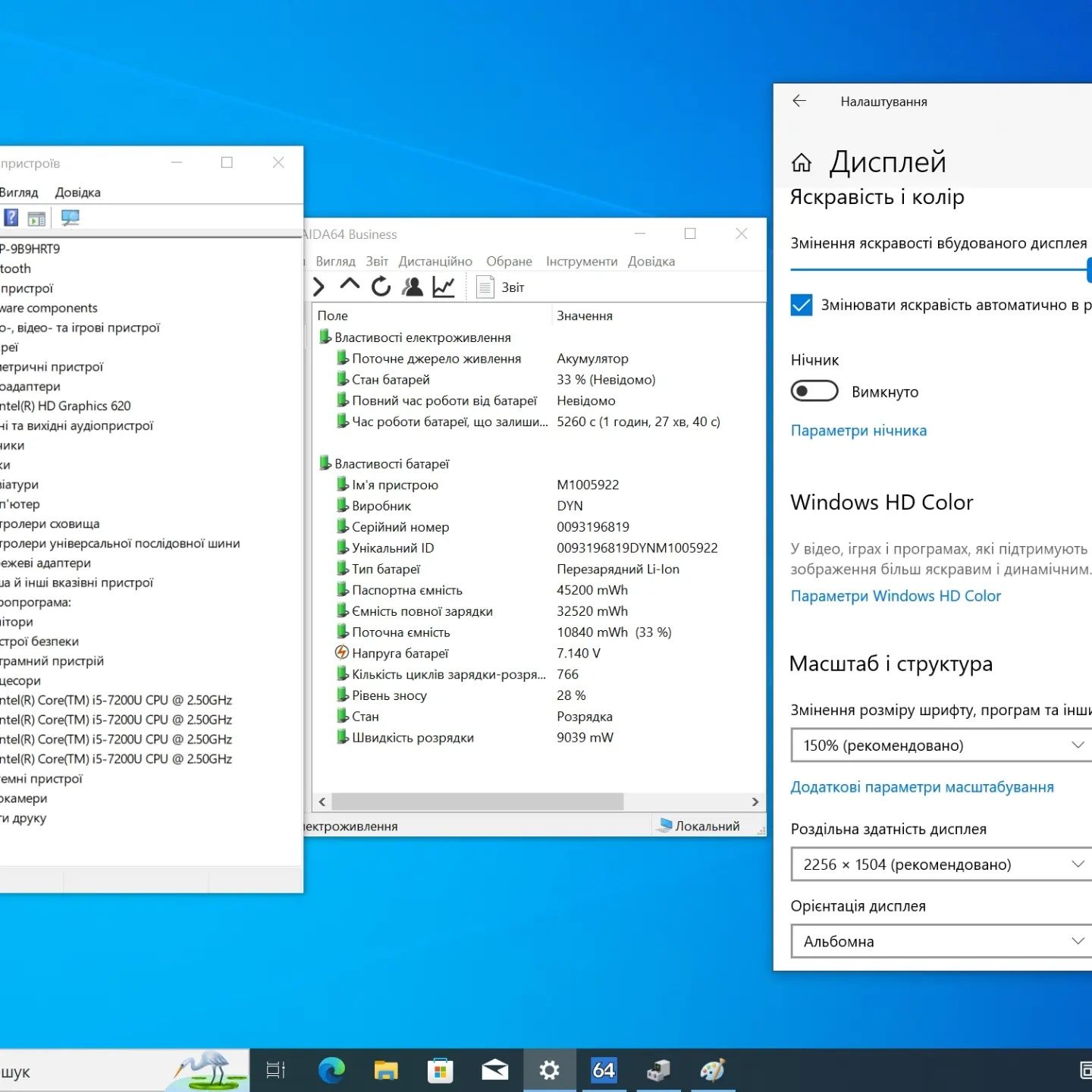The image size is (1092, 1092).
Task: Click the AIDA64 scrollbar left arrow
Action: click(x=322, y=802)
